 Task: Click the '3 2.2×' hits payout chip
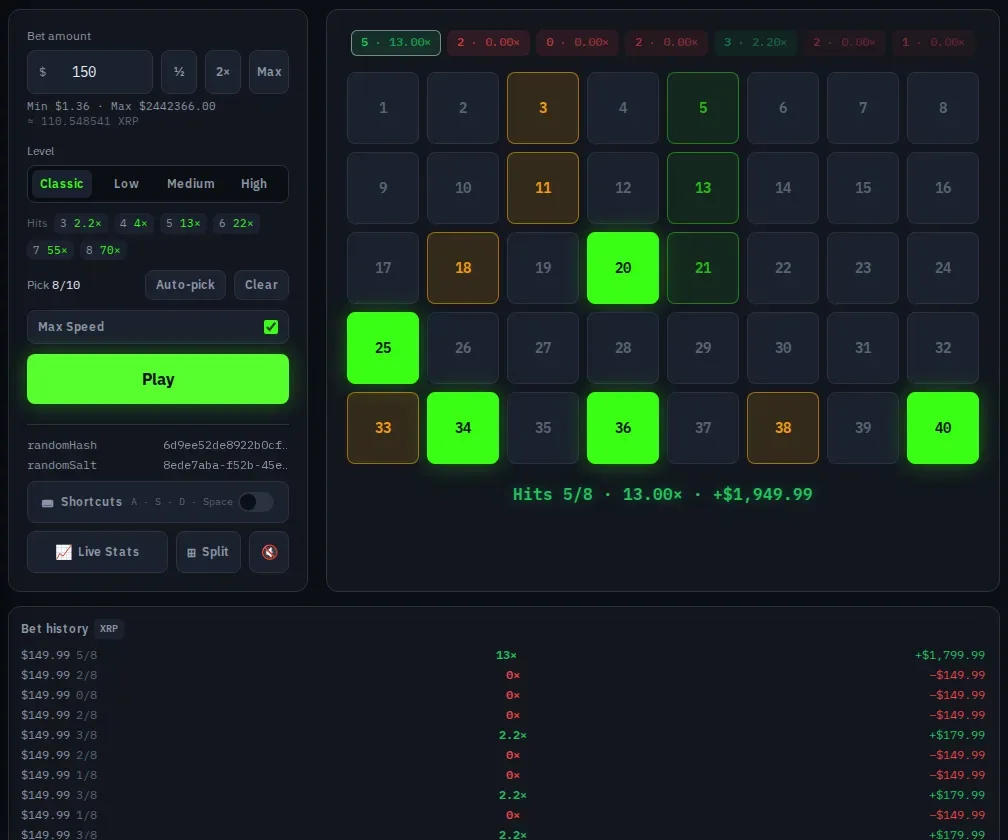coord(80,223)
